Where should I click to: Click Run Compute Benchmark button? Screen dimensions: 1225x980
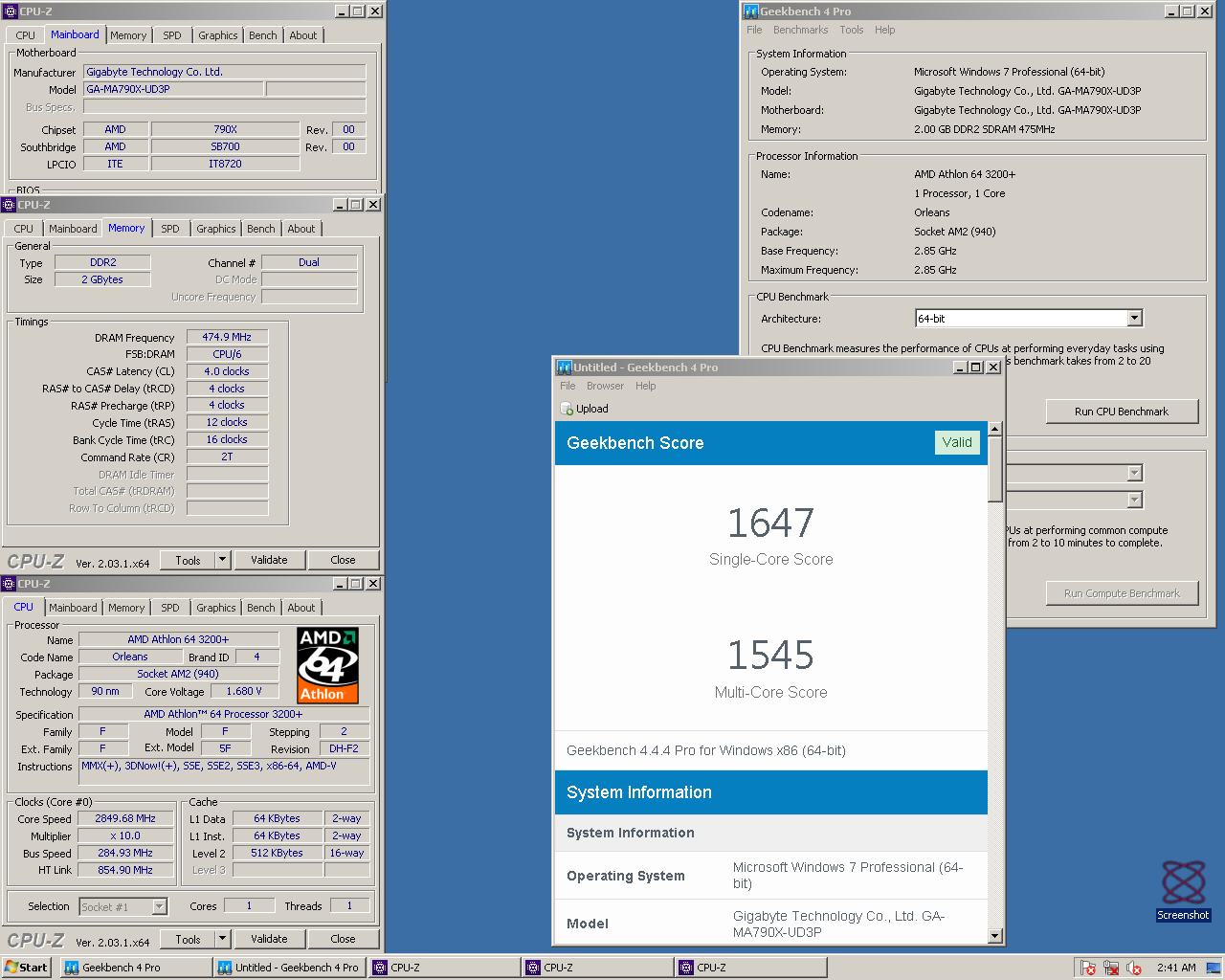pos(1122,593)
